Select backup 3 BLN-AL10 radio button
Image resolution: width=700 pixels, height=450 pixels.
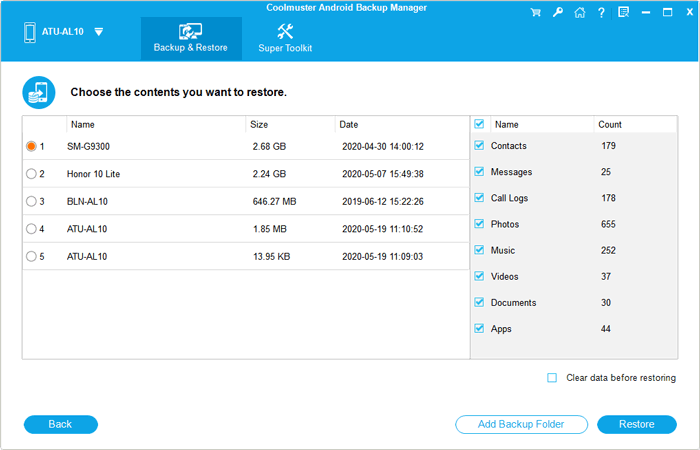(31, 201)
